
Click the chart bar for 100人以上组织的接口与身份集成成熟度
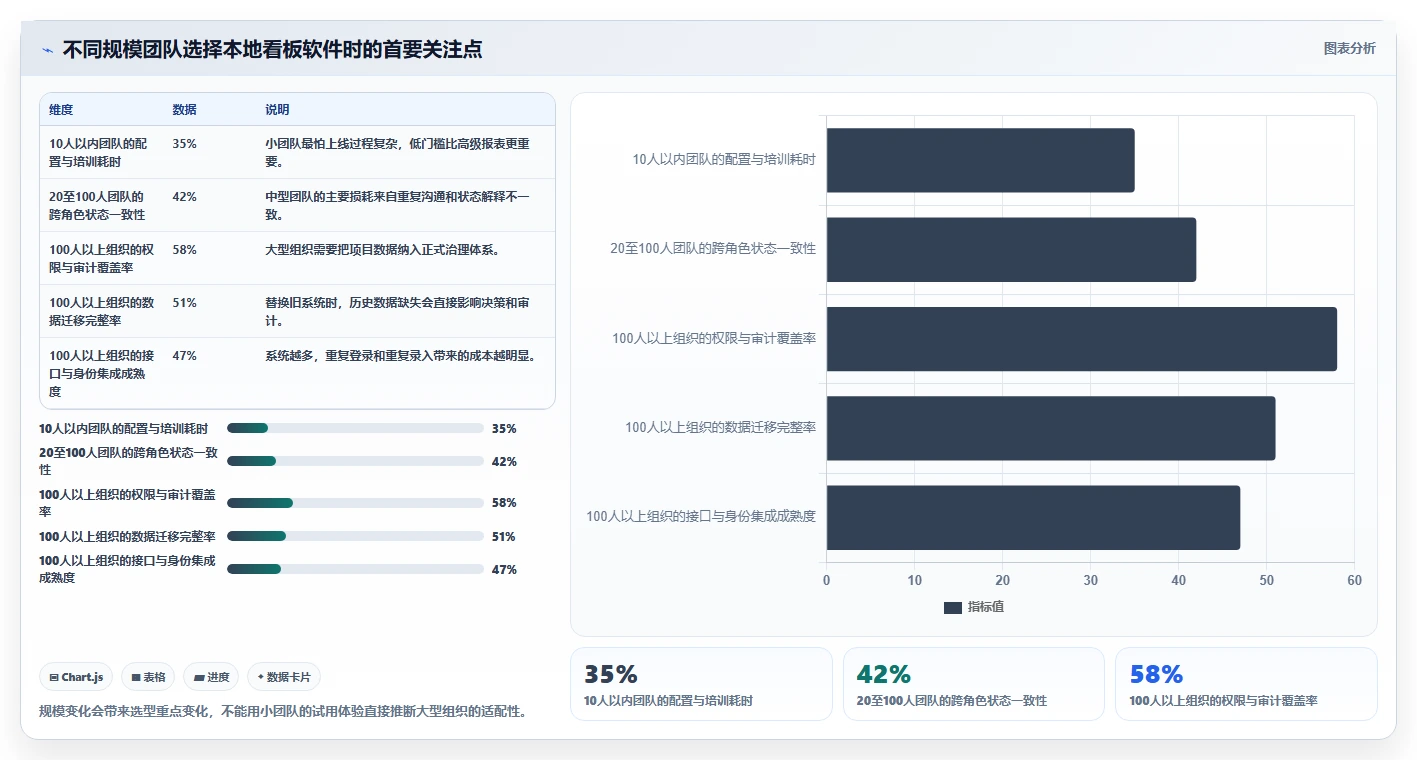point(1033,517)
